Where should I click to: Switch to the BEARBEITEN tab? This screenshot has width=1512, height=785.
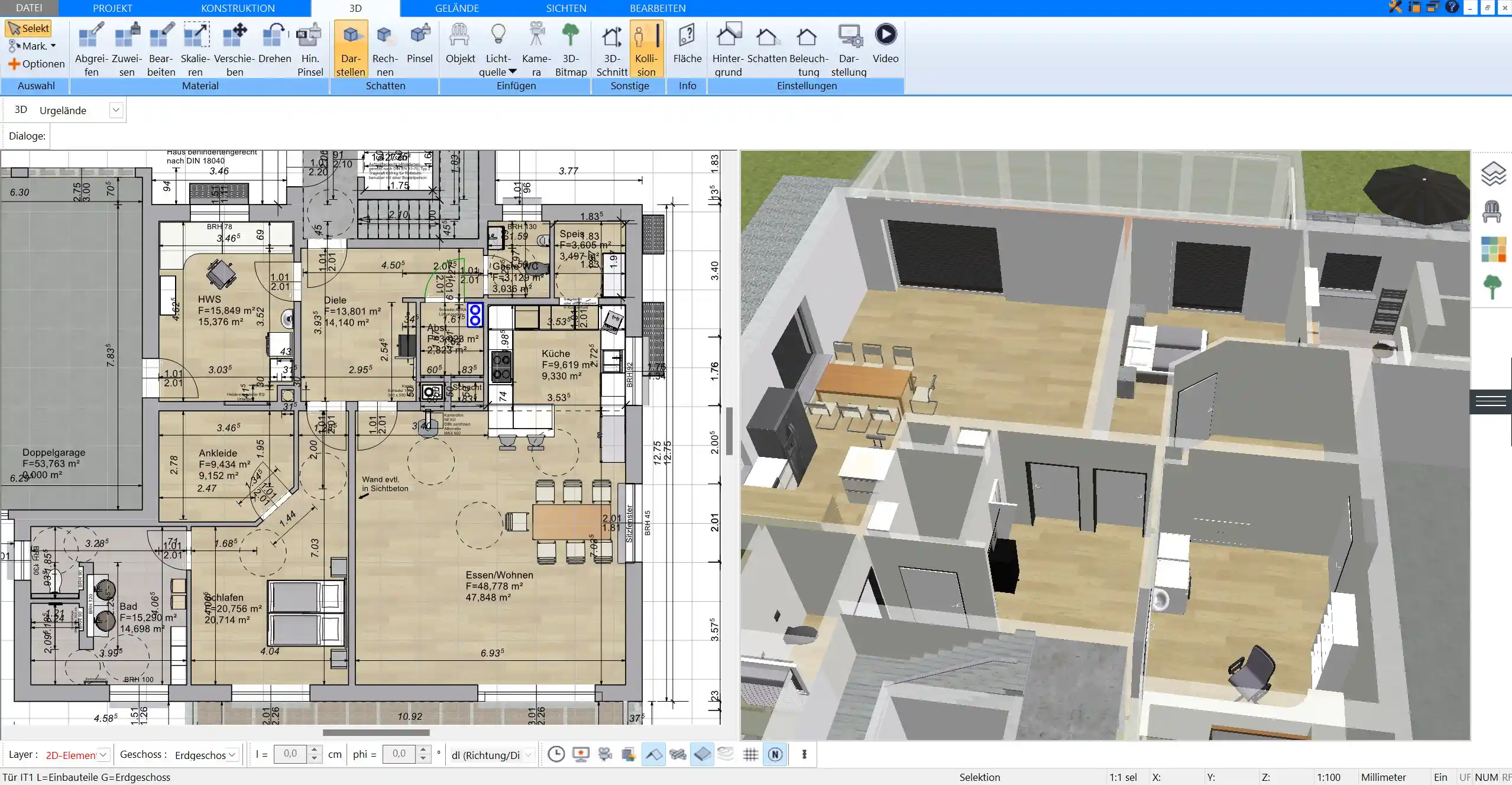(658, 8)
